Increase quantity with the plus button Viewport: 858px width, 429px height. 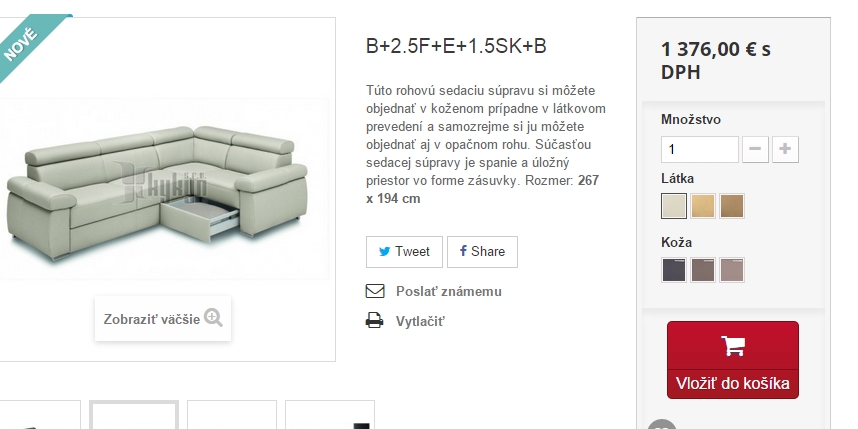click(785, 149)
